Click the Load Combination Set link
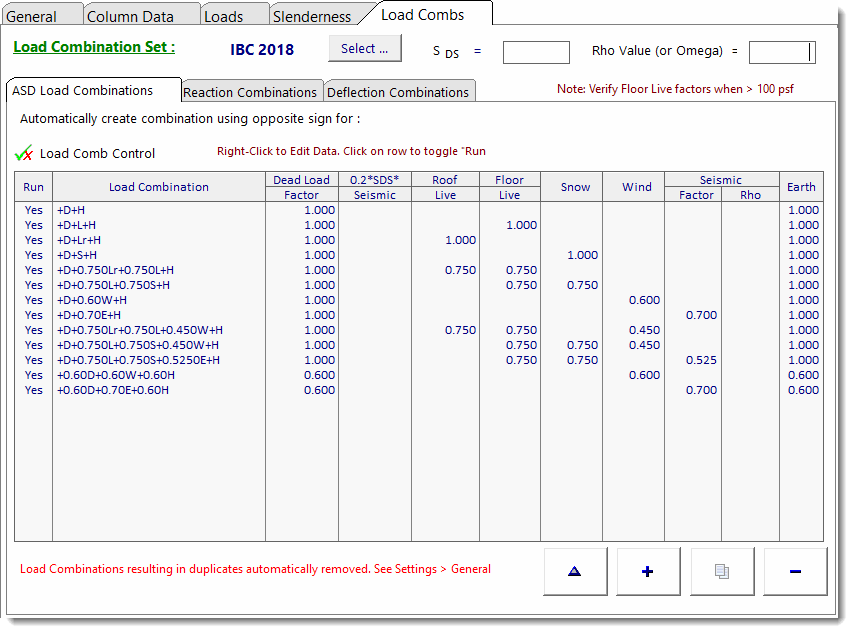The height and width of the screenshot is (633, 853). 94,47
